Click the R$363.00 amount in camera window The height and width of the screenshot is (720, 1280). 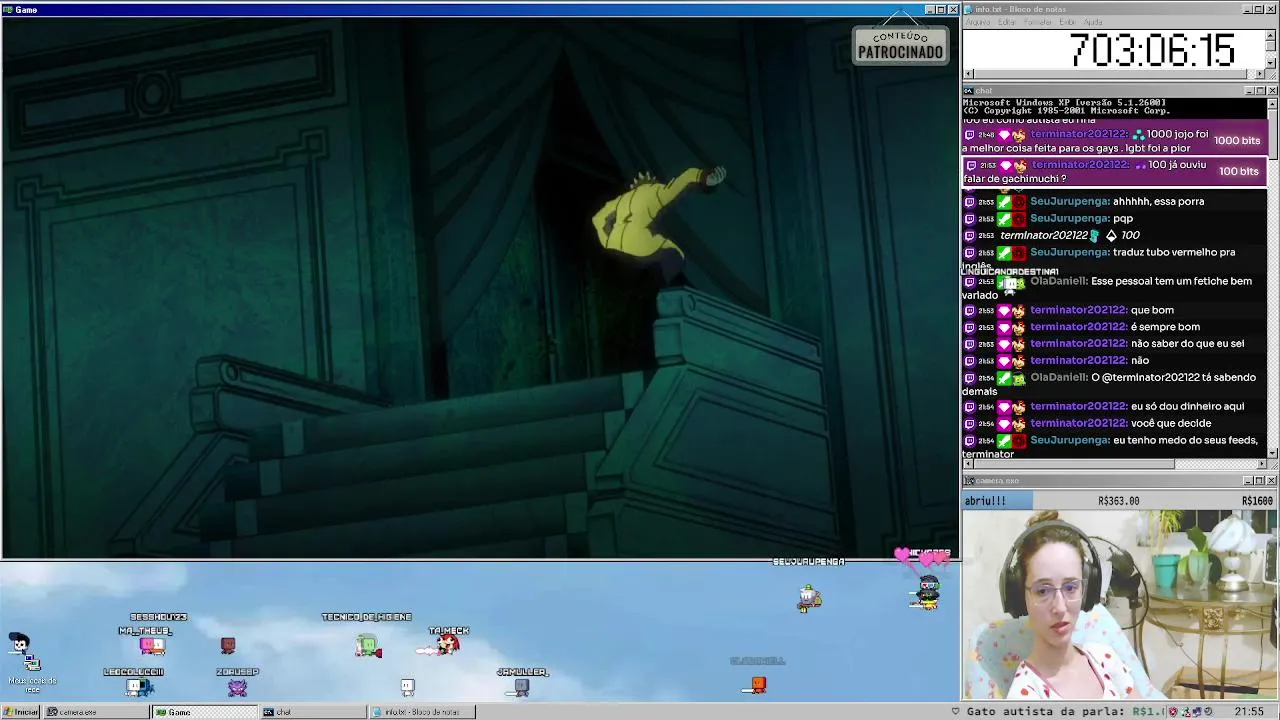click(1118, 501)
